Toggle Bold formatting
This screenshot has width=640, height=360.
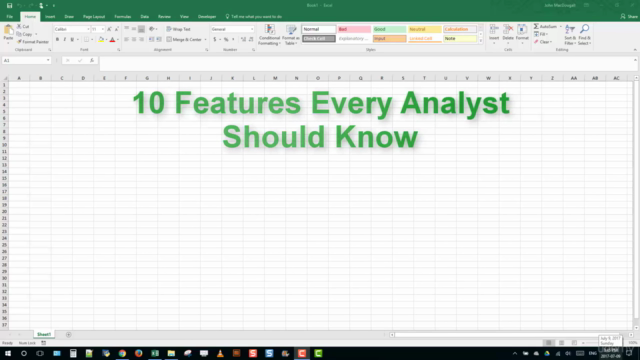point(58,40)
